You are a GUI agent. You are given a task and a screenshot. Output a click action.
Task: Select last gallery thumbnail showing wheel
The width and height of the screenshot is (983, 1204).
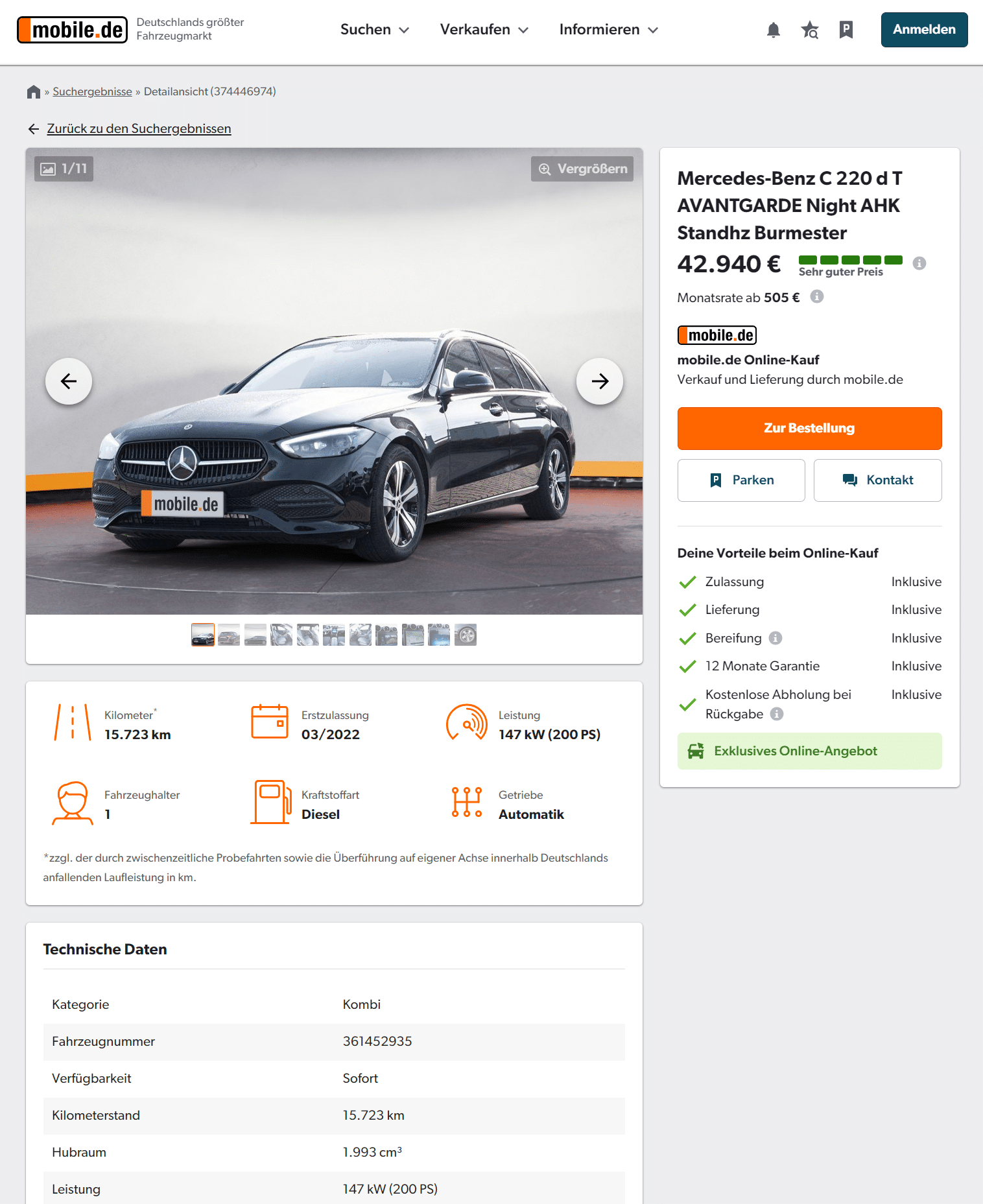coord(466,635)
